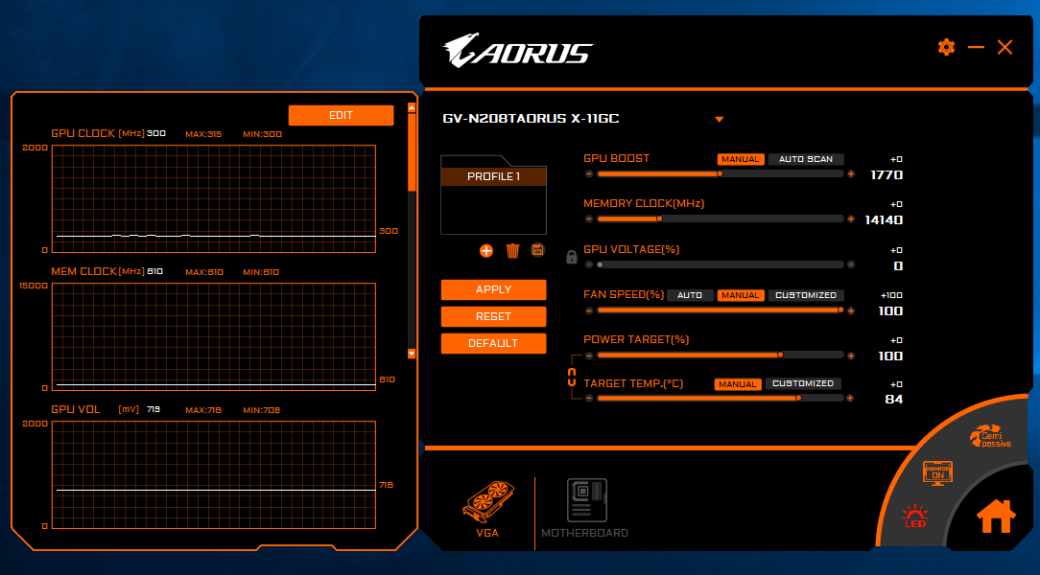
Task: Decrease GPU Voltage with minus icon
Action: [x=589, y=265]
